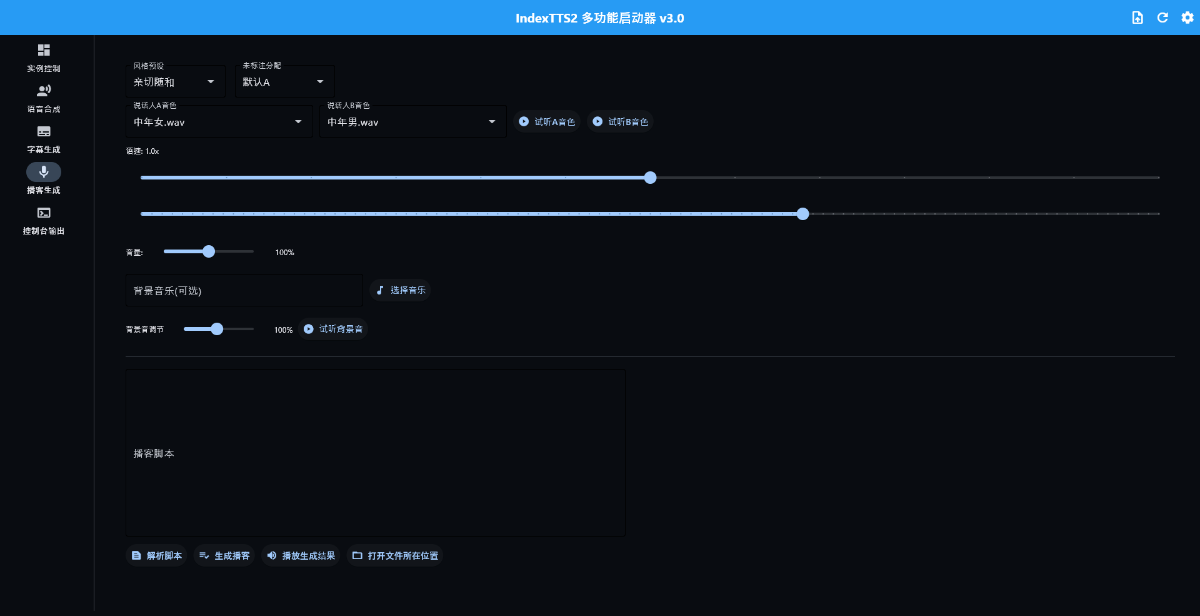Image resolution: width=1200 pixels, height=616 pixels.
Task: Open the 字幕生成 subtitle page
Action: (x=43, y=139)
